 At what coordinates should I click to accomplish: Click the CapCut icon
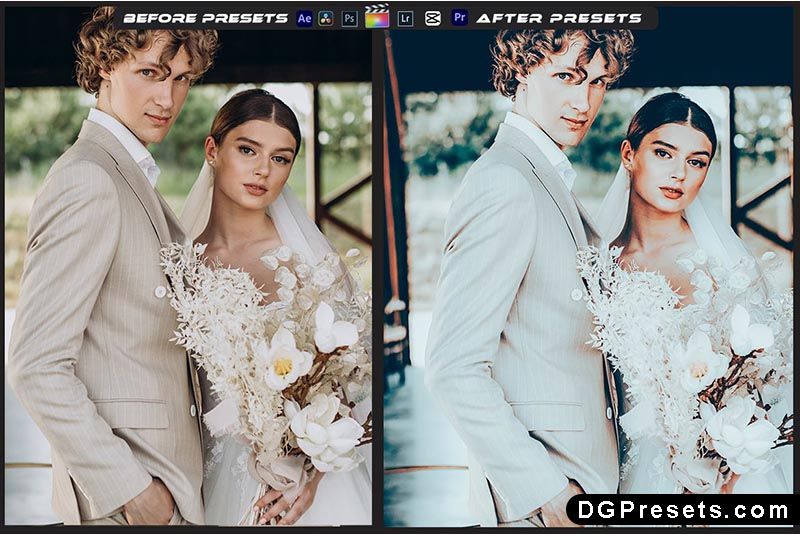(x=433, y=19)
